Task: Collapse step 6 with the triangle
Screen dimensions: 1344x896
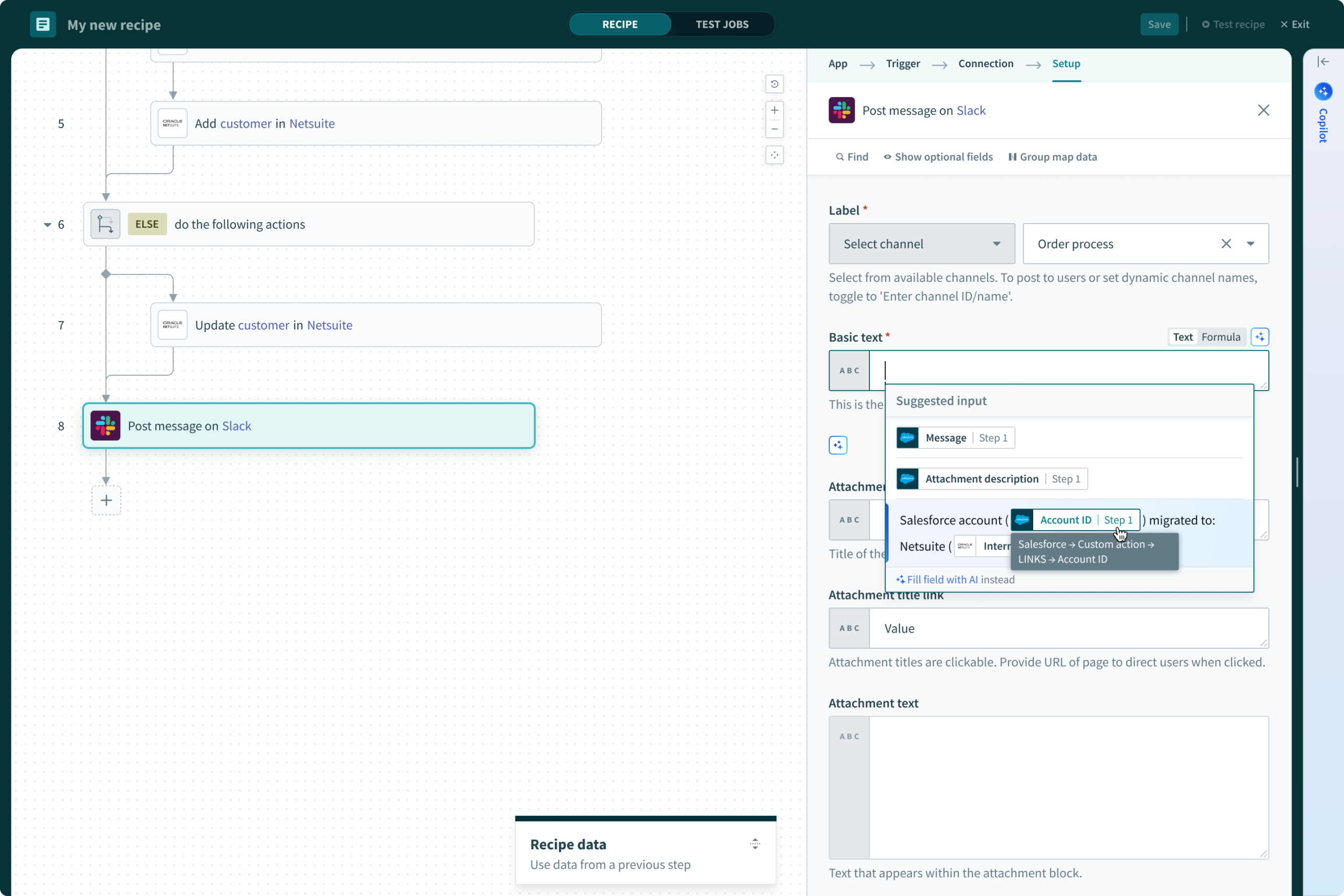Action: 47,225
